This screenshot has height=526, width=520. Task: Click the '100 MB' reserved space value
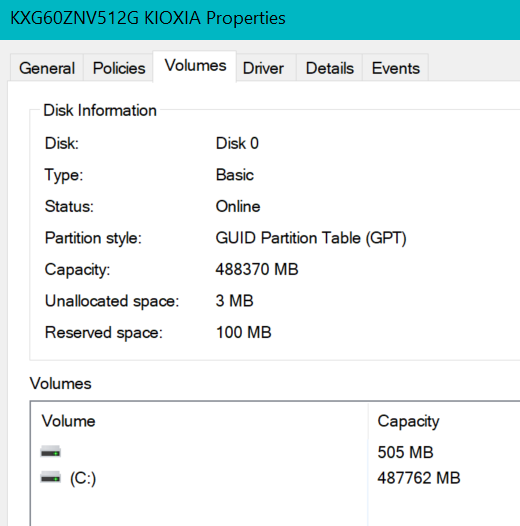(244, 332)
